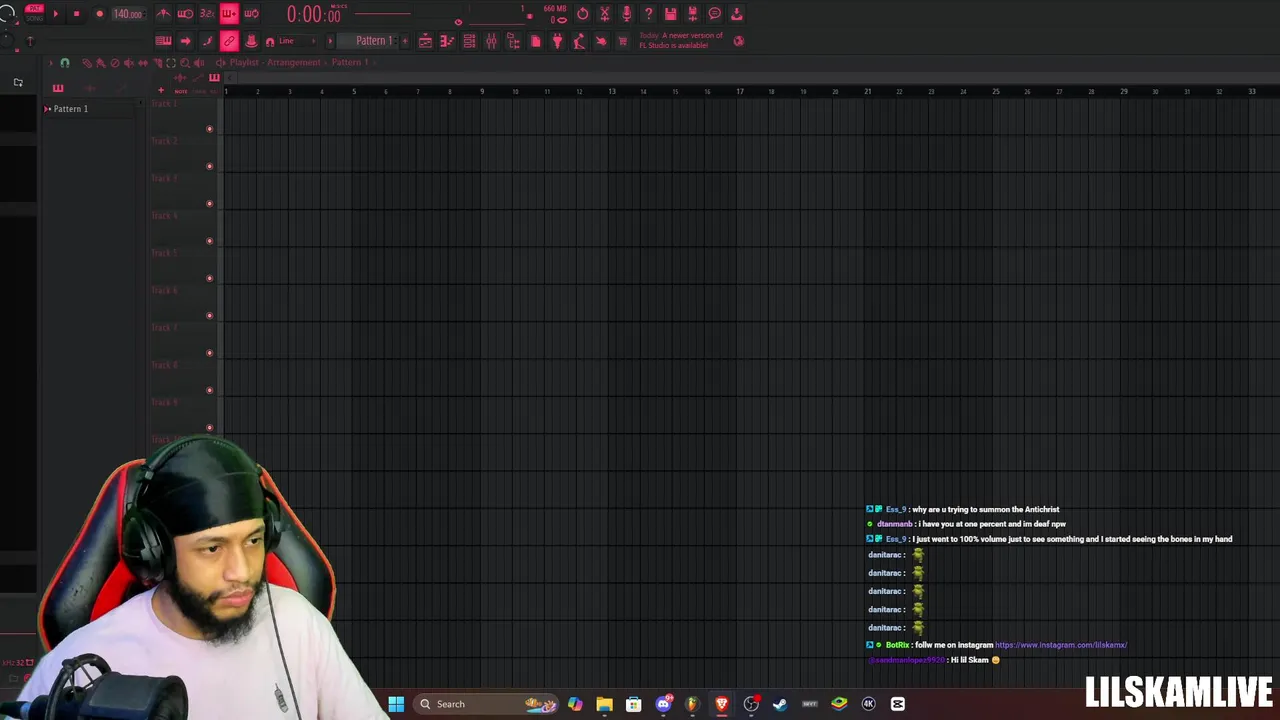The image size is (1280, 720).
Task: Click the pointing hand icon
Action: 601,41
